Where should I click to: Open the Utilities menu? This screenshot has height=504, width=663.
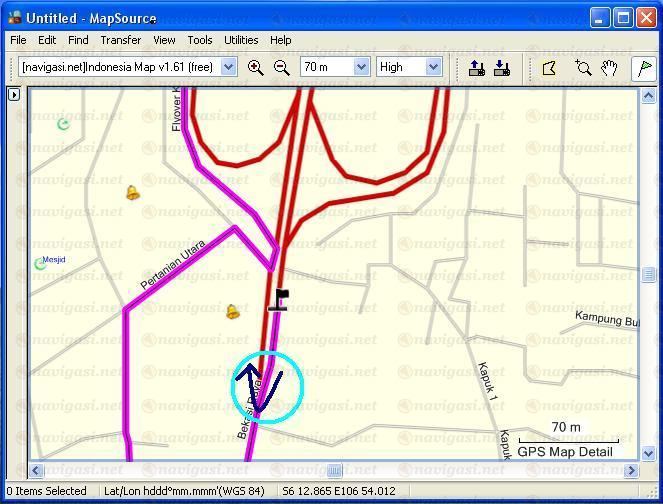pyautogui.click(x=241, y=40)
